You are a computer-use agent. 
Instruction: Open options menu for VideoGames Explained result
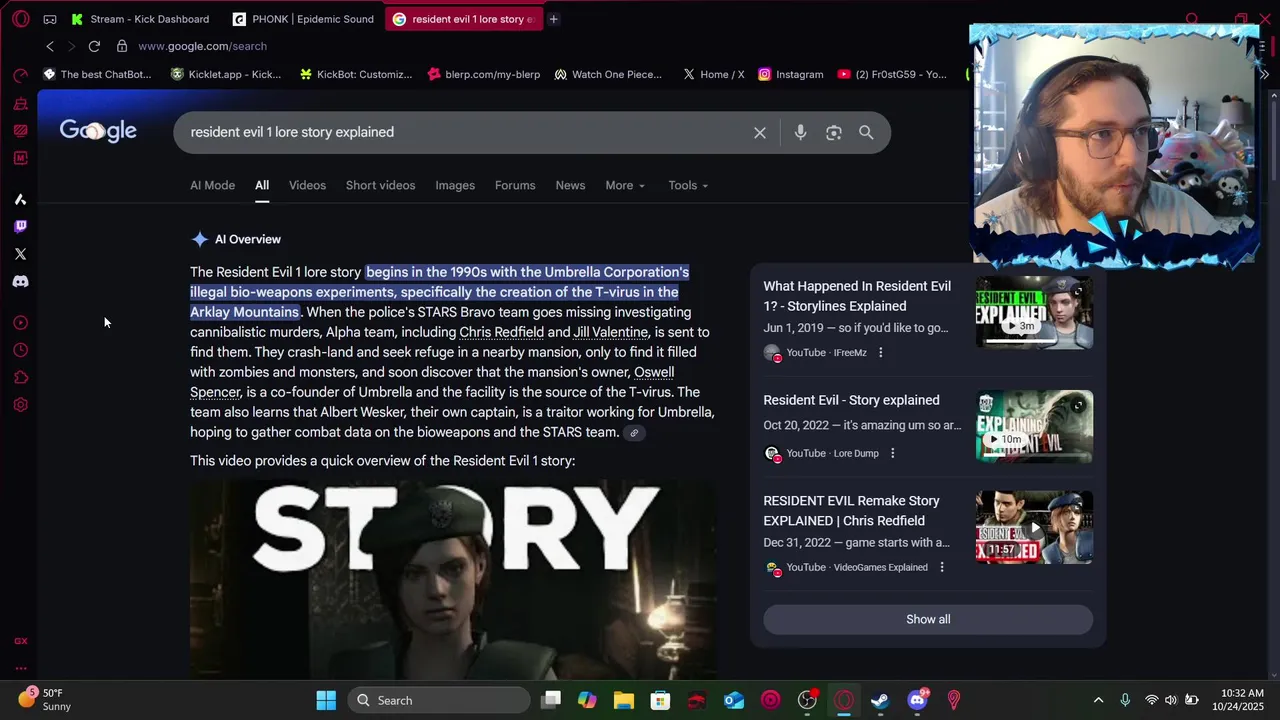(x=941, y=567)
